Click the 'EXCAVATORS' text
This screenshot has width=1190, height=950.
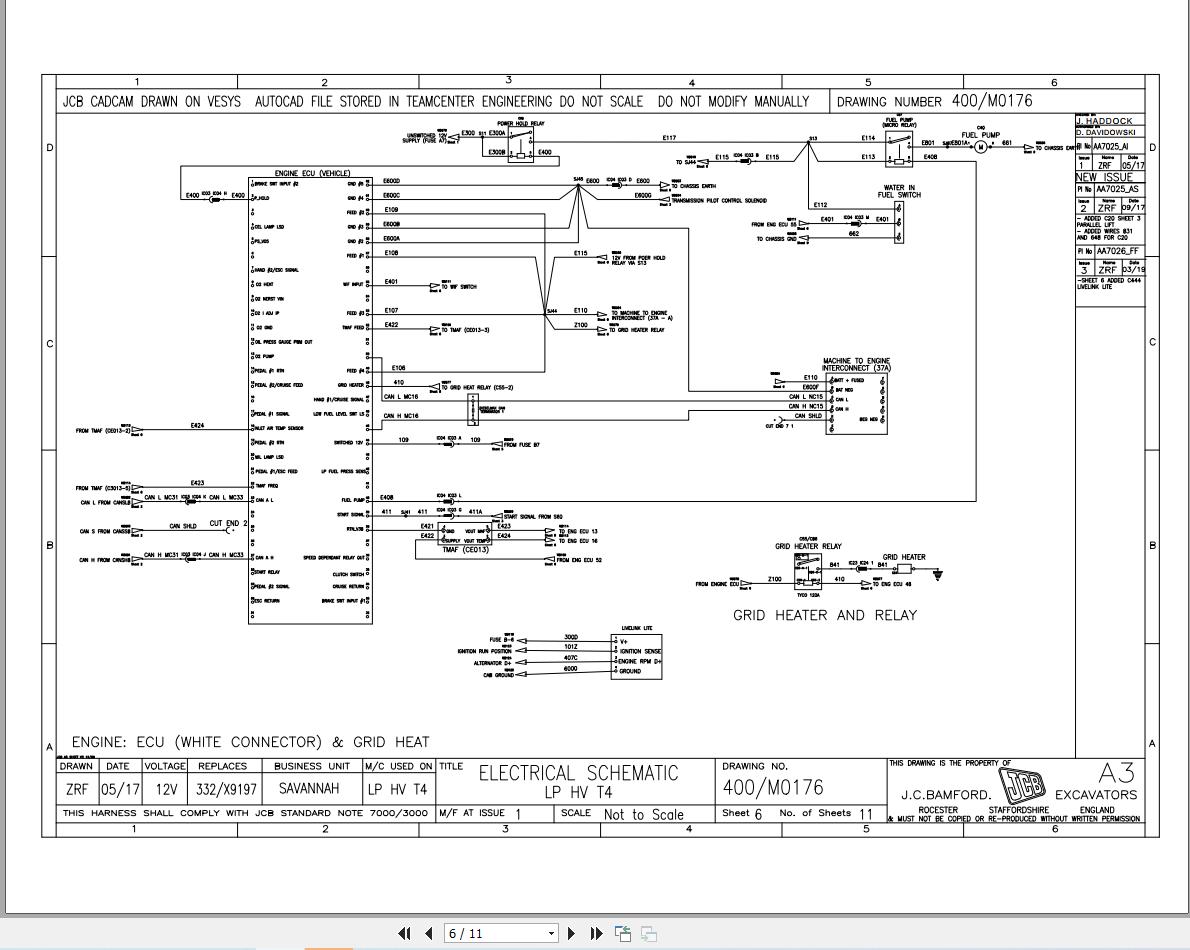pyautogui.click(x=1096, y=795)
